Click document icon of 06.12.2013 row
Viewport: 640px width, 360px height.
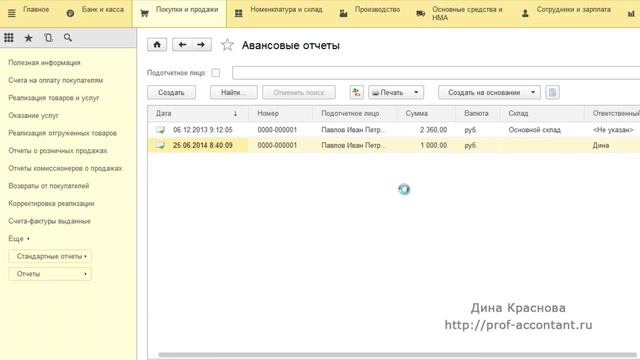[x=160, y=130]
